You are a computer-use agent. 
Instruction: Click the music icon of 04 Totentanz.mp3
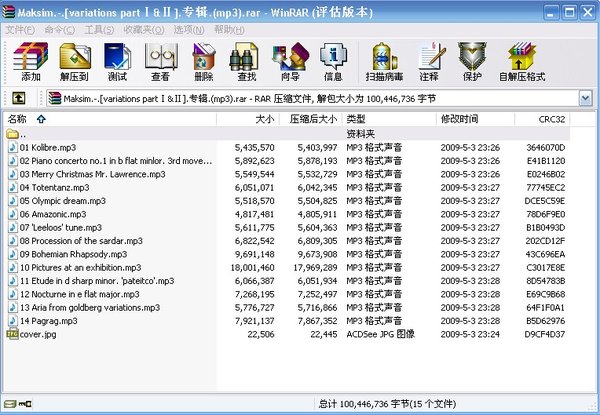[x=13, y=187]
